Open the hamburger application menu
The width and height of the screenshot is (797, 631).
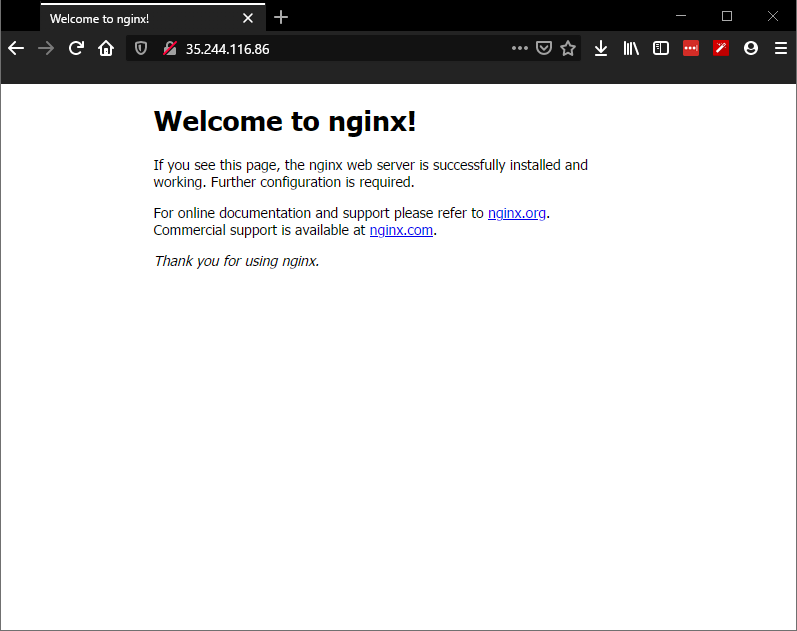tap(781, 48)
